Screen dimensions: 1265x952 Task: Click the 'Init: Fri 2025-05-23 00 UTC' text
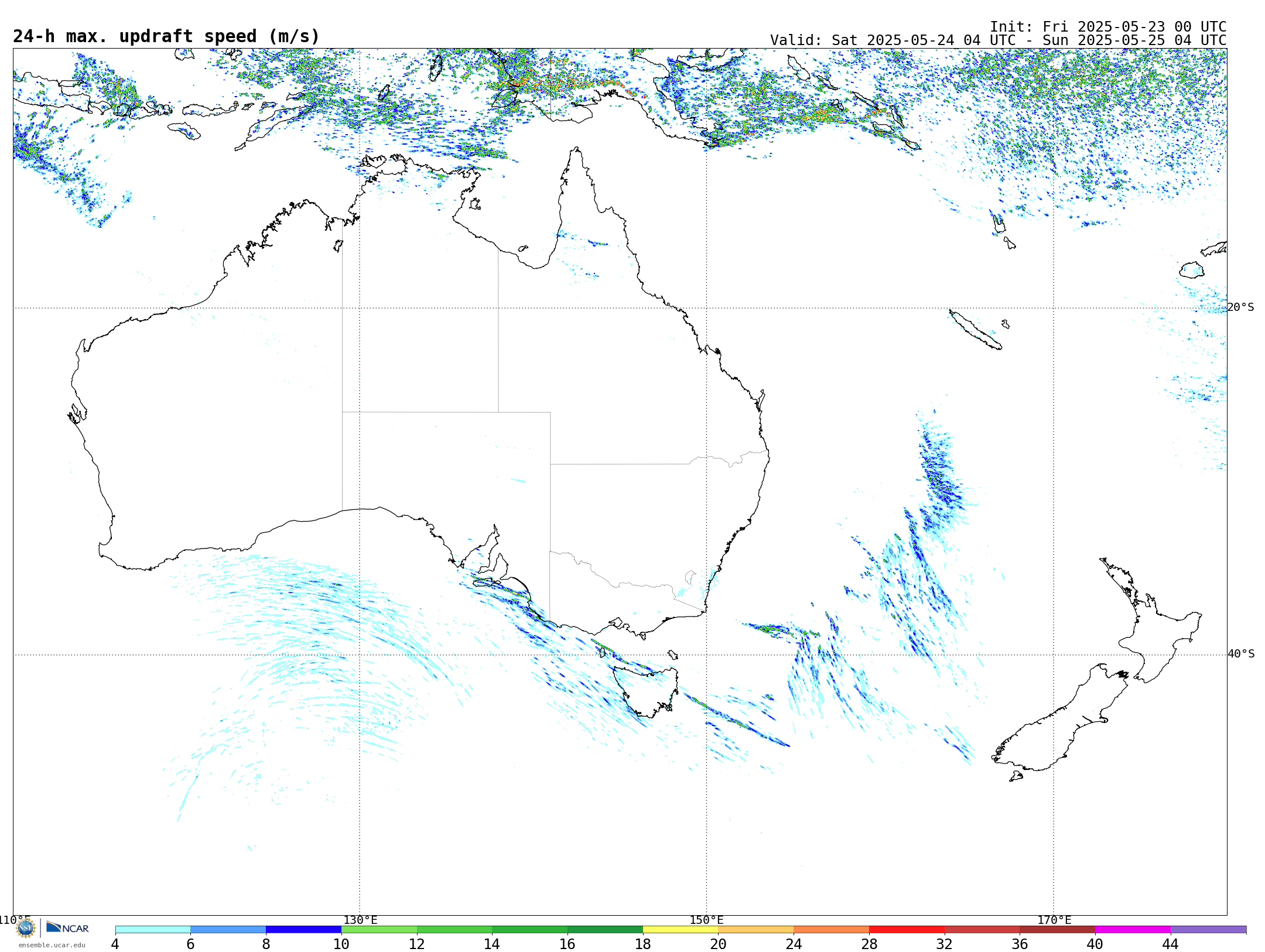click(1108, 27)
